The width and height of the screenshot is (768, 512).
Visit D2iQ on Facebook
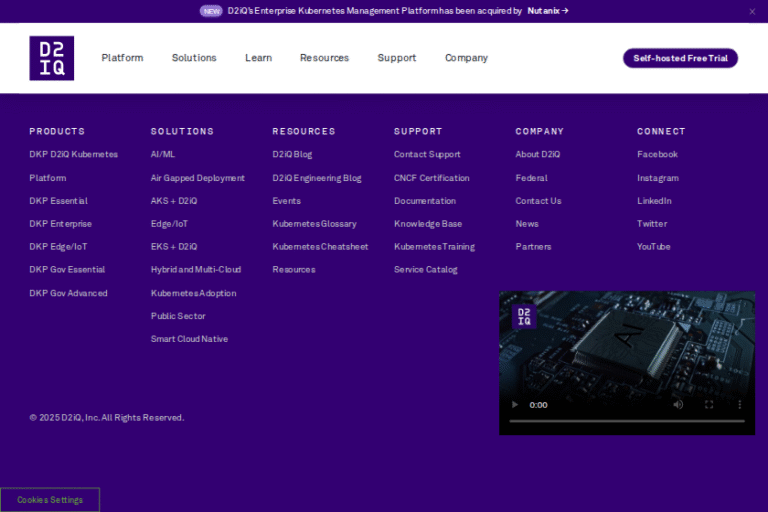(x=657, y=154)
